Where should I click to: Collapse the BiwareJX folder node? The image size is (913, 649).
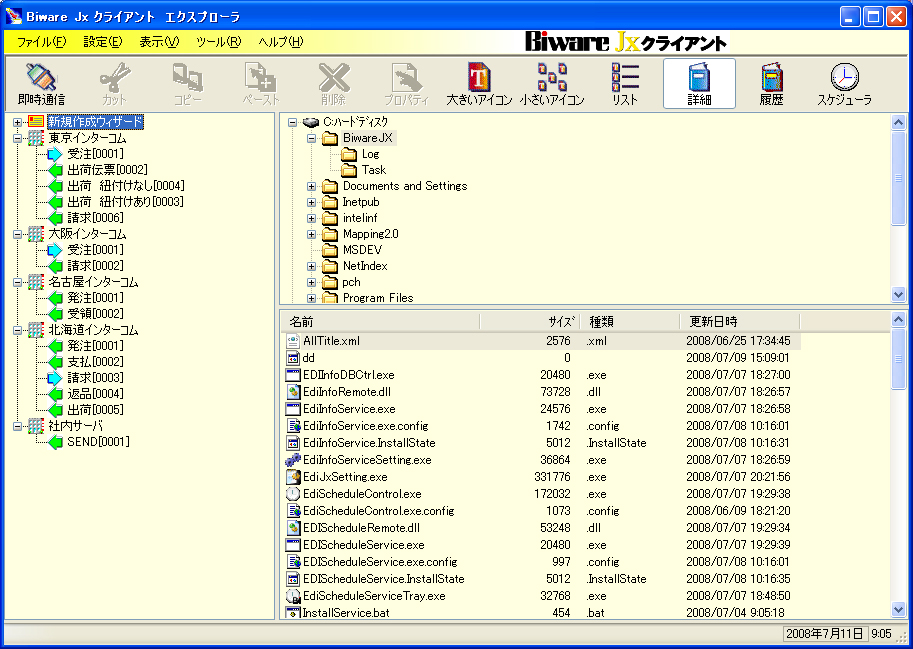[312, 138]
